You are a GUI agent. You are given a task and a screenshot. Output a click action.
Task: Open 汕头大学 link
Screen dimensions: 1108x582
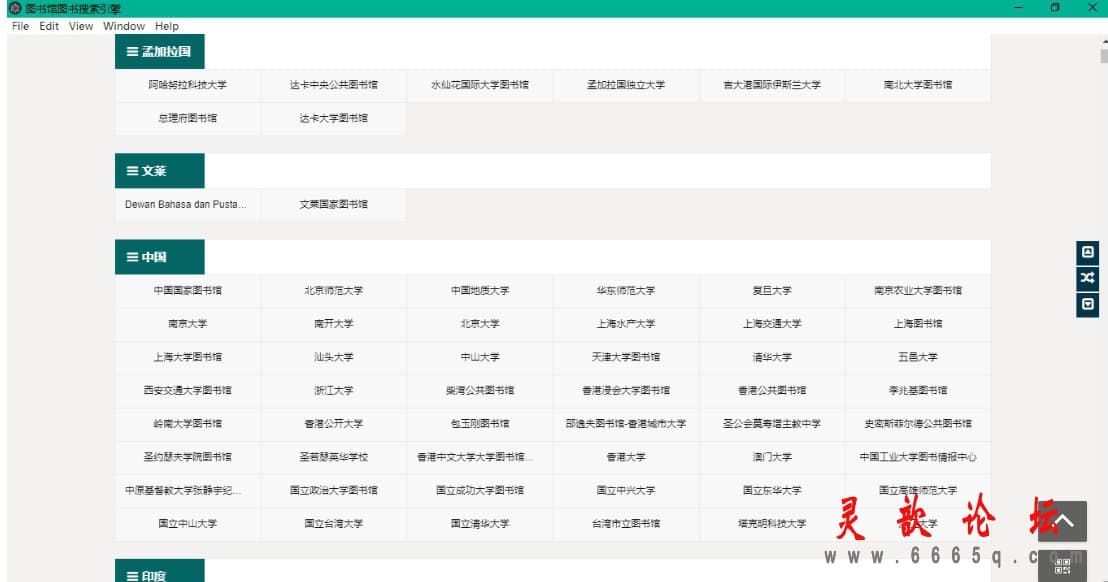coord(334,357)
